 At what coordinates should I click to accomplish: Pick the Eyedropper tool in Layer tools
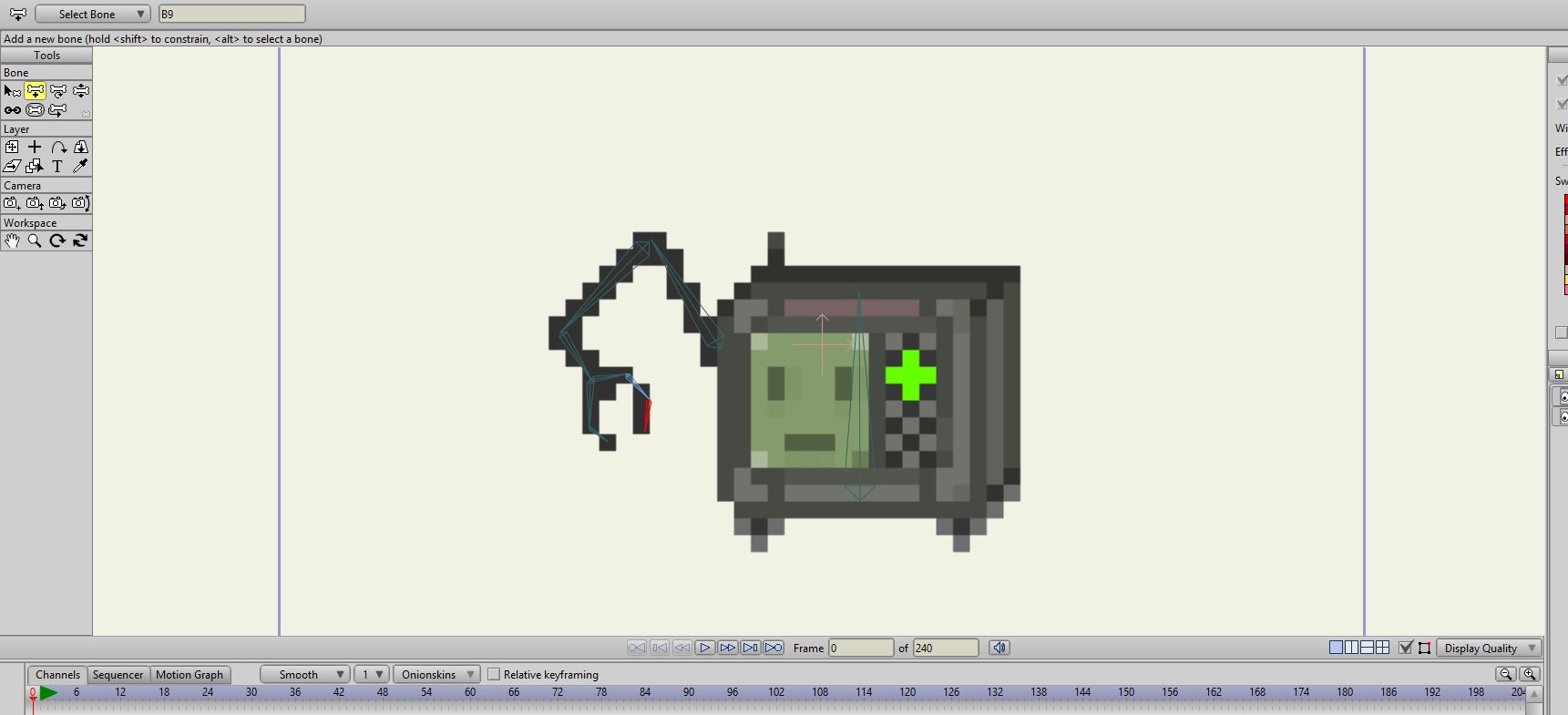(81, 166)
